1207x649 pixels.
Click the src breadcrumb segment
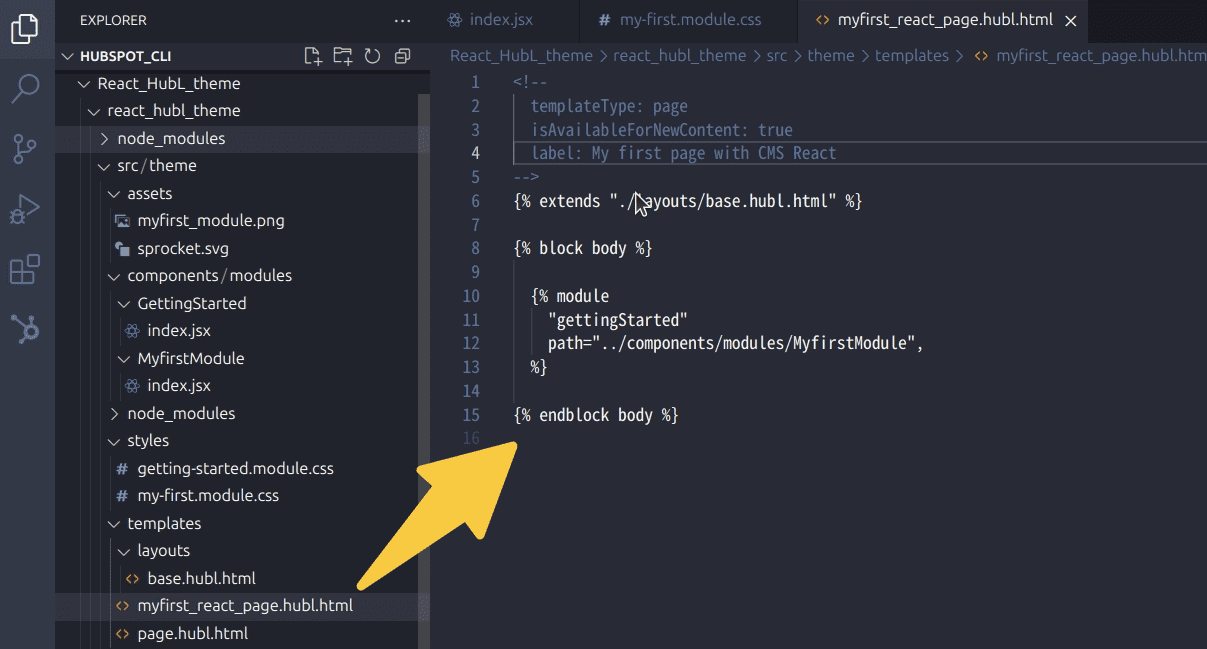(777, 56)
